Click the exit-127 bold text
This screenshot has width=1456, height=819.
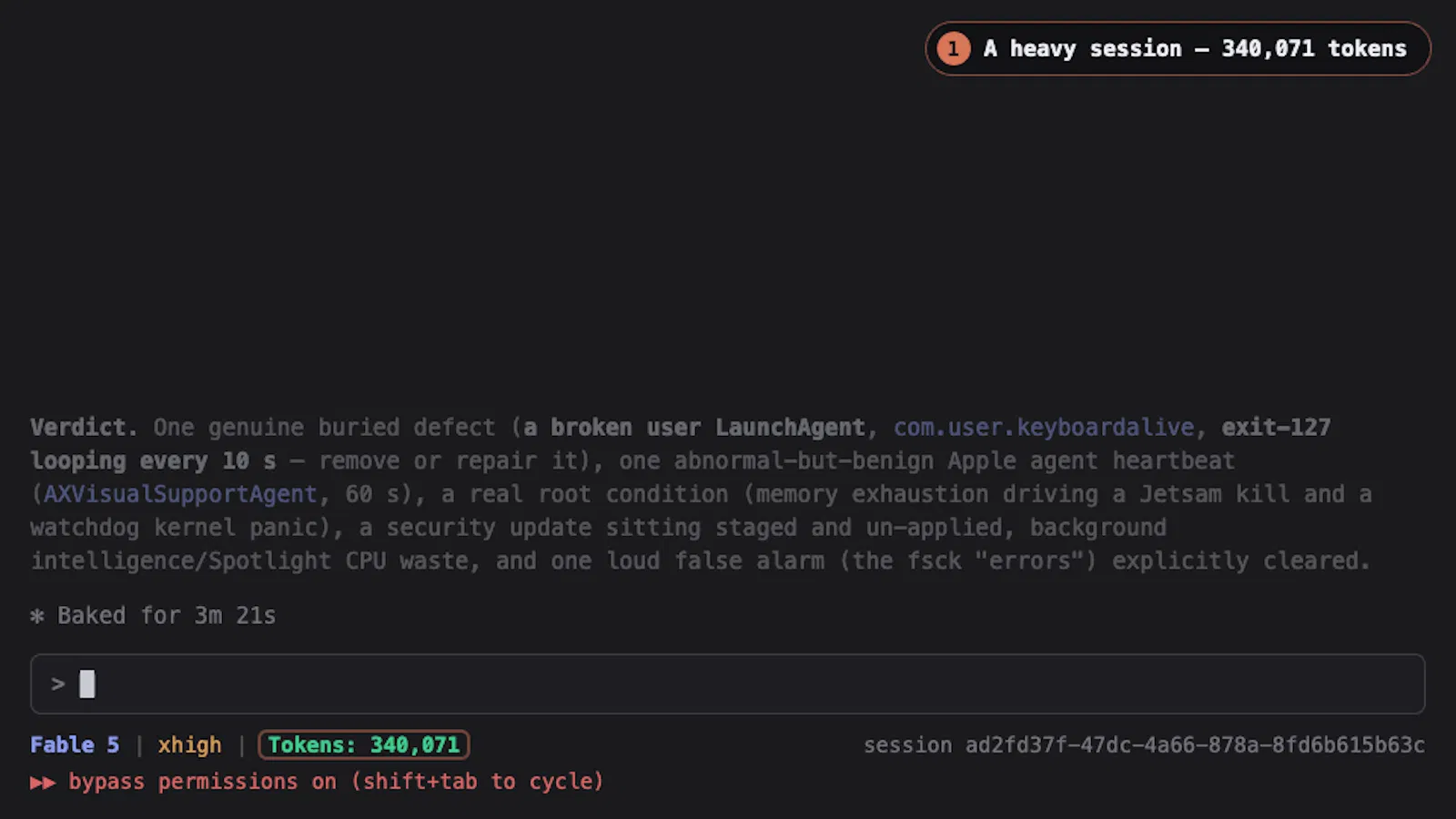click(1276, 427)
